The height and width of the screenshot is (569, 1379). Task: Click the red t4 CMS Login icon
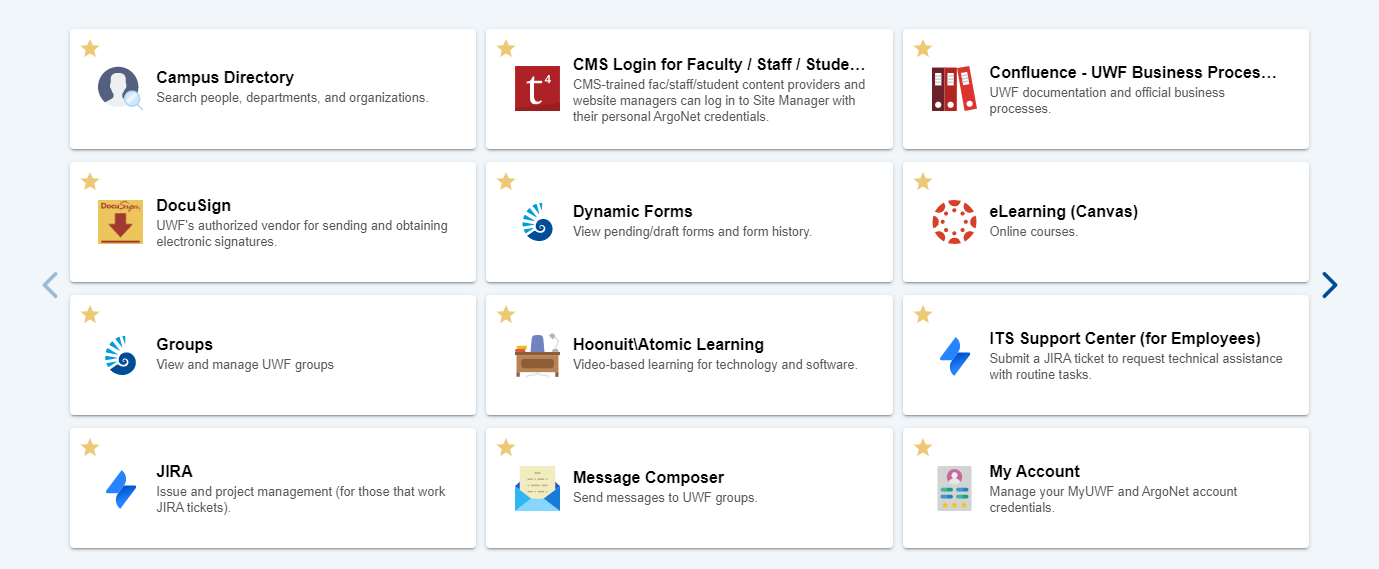(537, 88)
